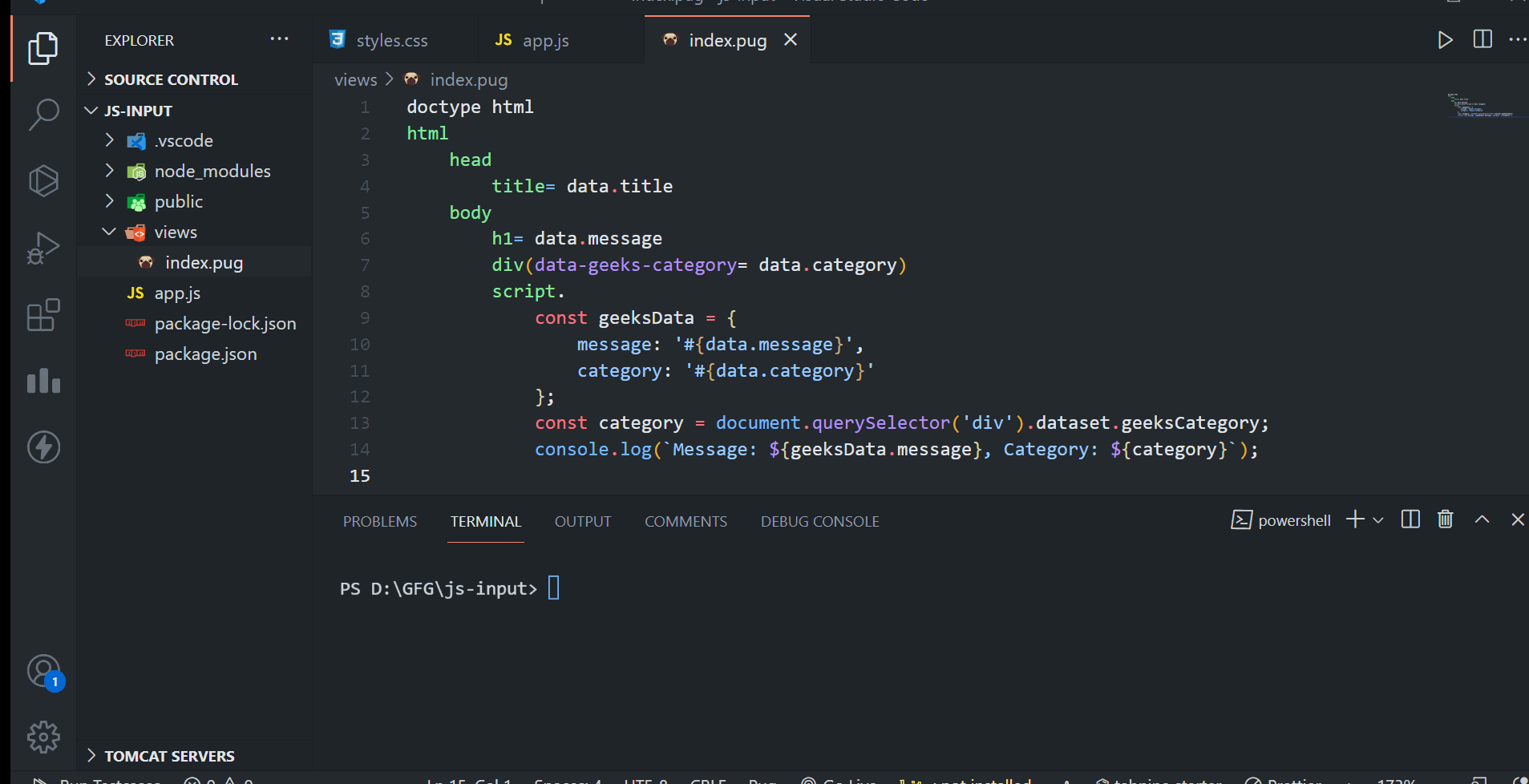Open the Manage settings gear
Viewport: 1529px width, 784px height.
click(x=43, y=737)
